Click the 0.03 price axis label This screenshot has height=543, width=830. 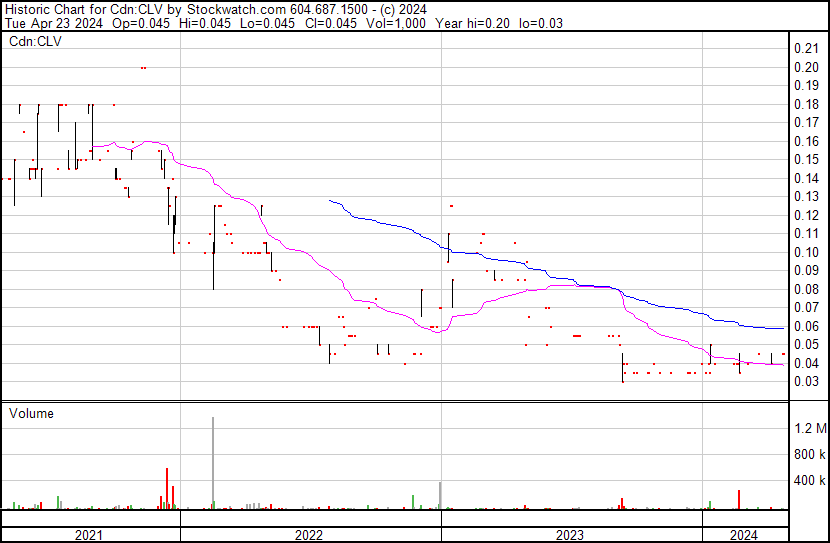805,382
